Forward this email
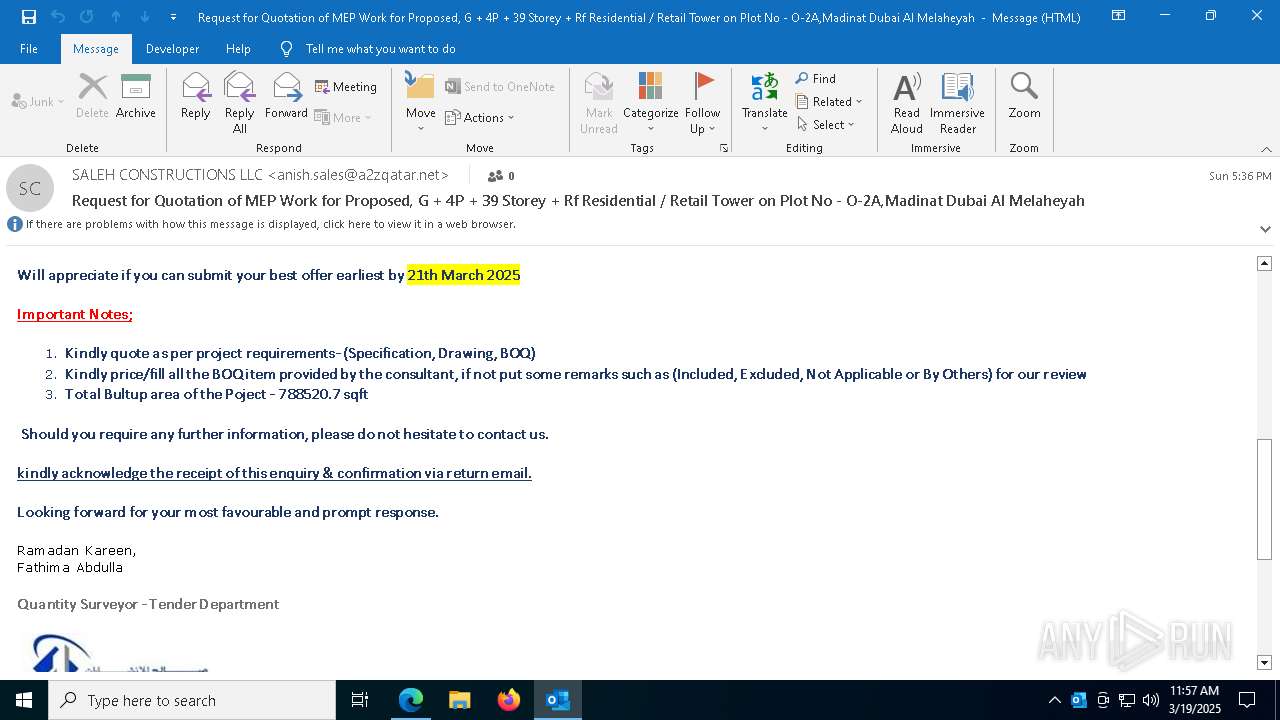The image size is (1280, 720). pos(286,96)
